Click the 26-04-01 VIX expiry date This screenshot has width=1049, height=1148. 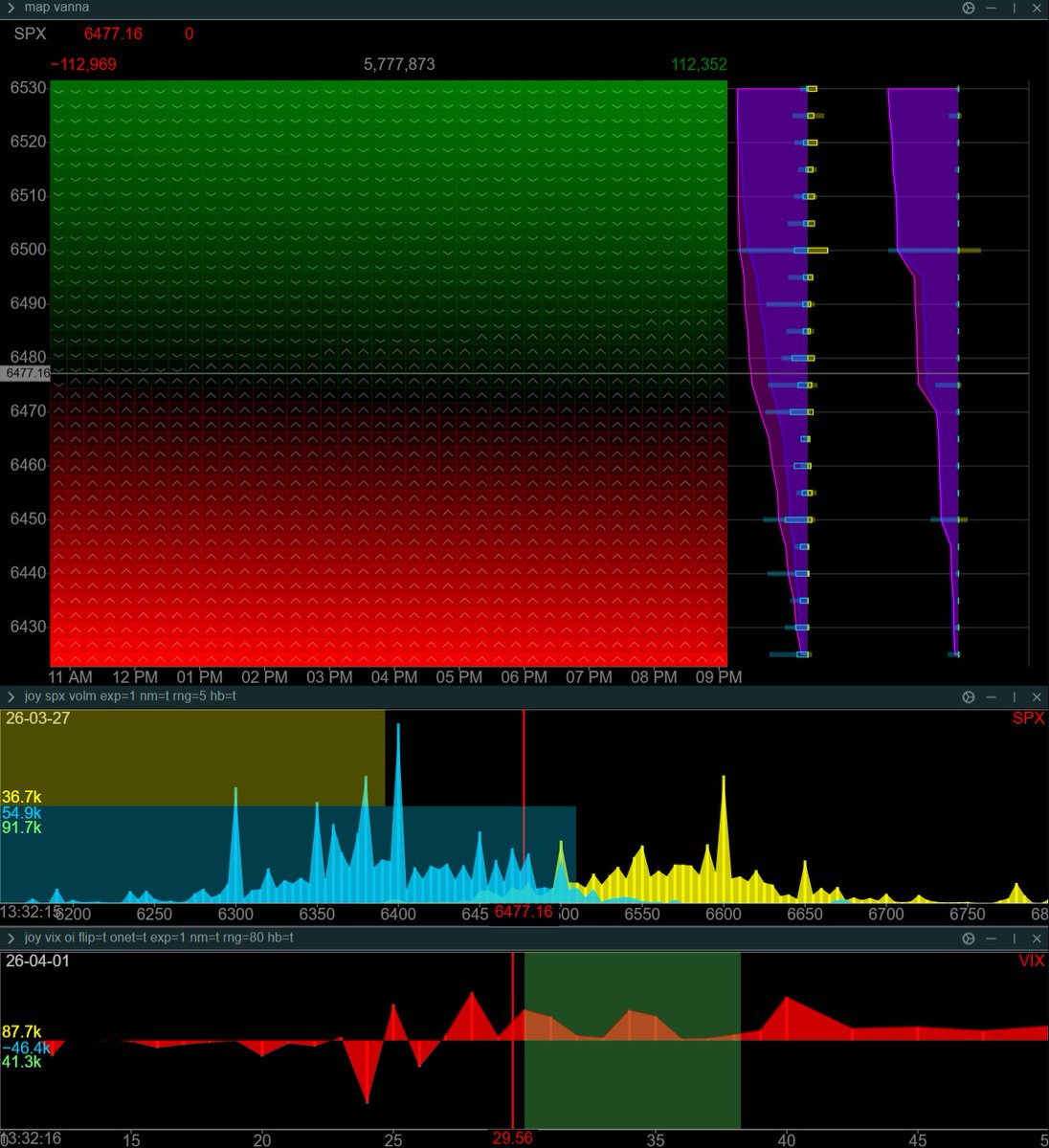(x=37, y=960)
